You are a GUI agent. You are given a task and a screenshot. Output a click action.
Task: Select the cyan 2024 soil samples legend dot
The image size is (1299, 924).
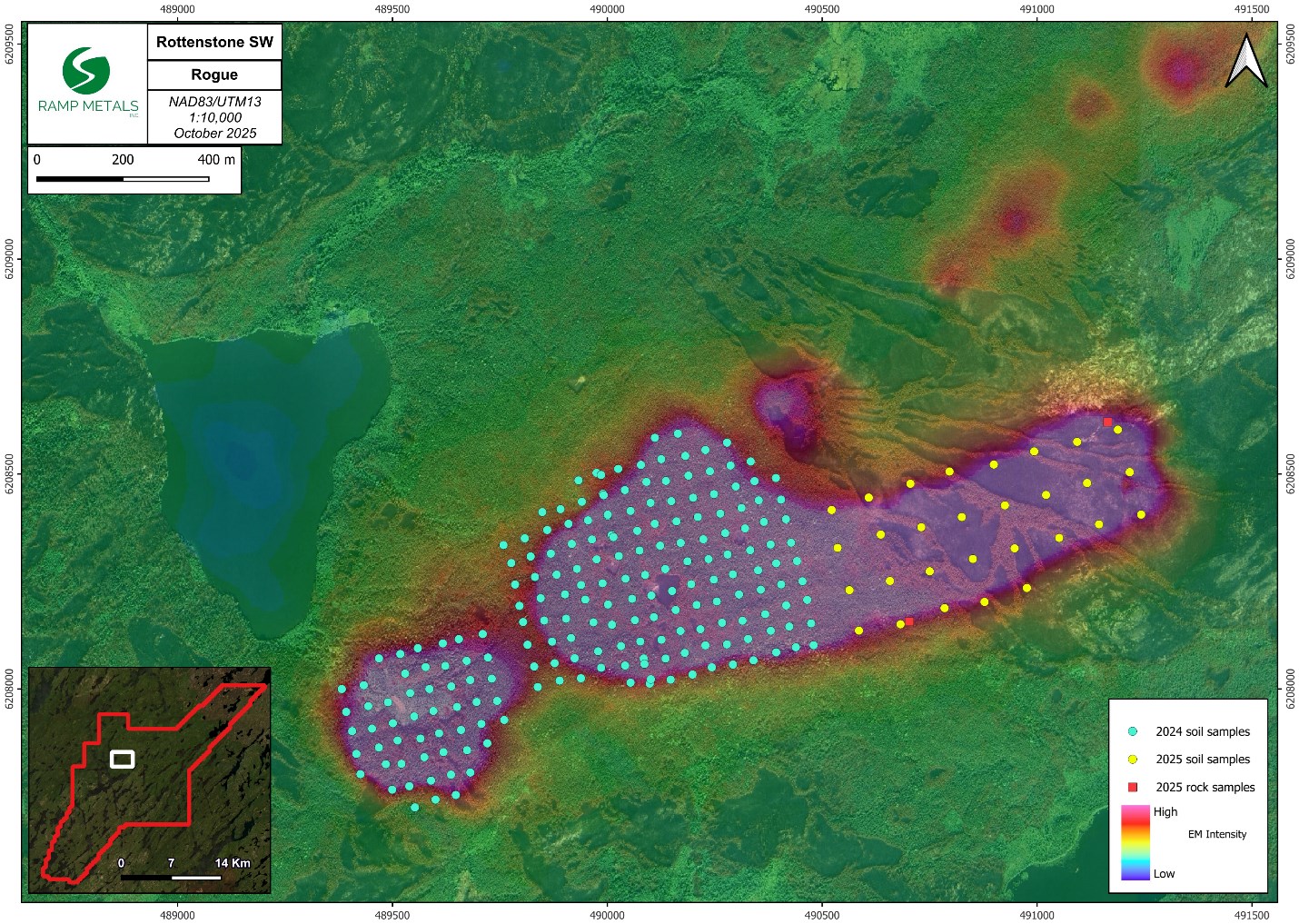coord(1132,731)
